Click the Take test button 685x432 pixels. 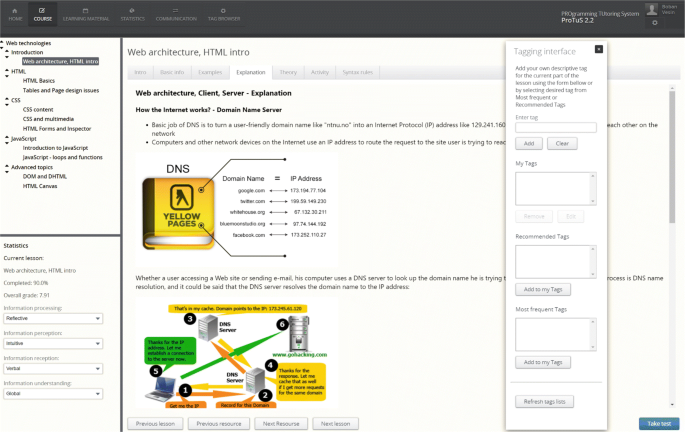pos(659,424)
